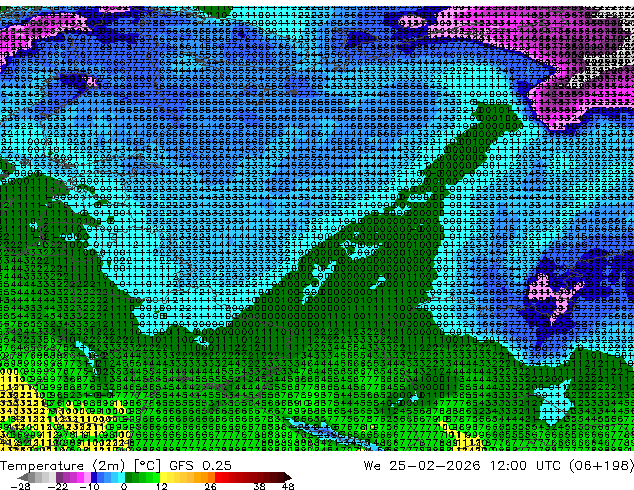
Task: Click the 48 legend label
Action: 288,486
